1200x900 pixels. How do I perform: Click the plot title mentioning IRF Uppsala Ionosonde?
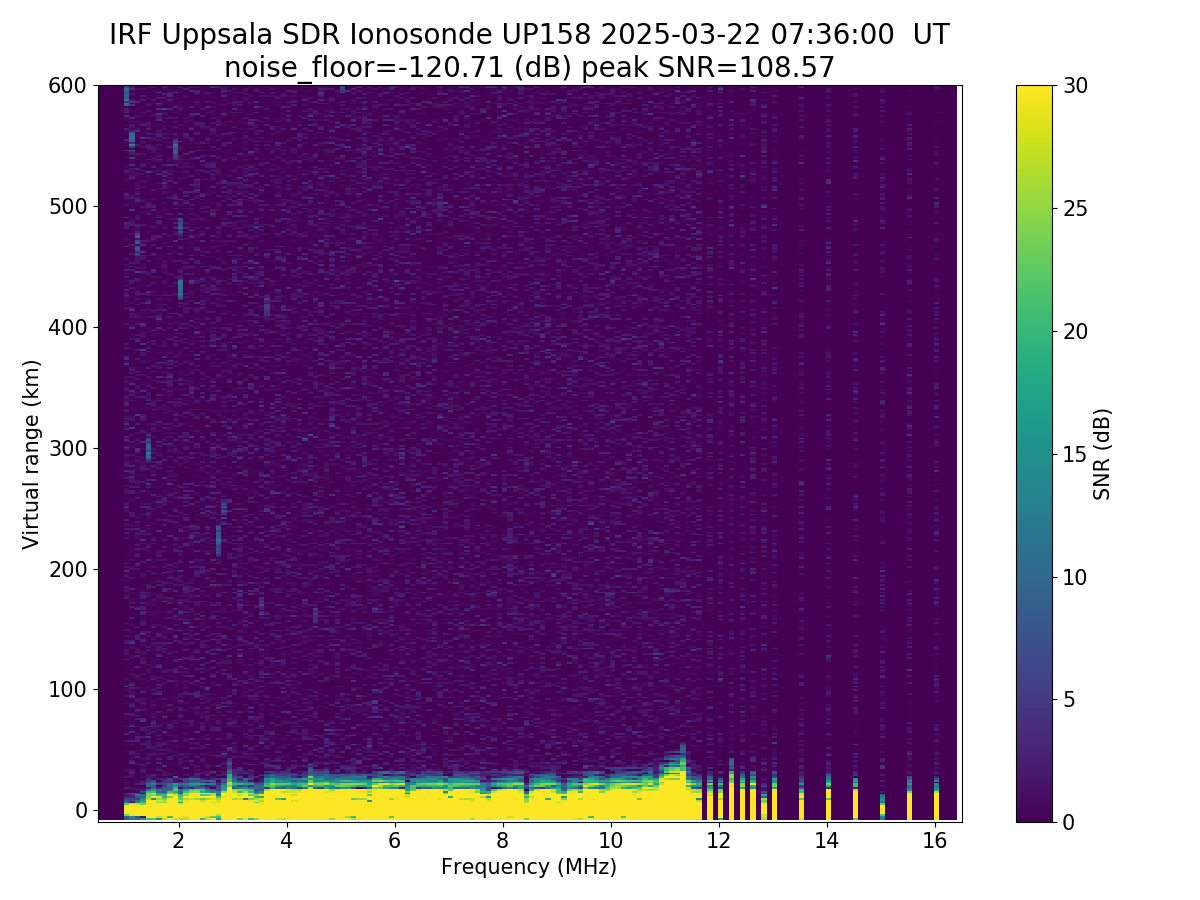coord(529,35)
